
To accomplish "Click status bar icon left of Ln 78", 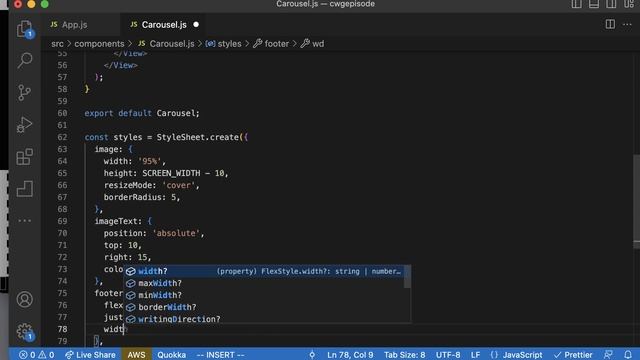I will click(312, 355).
